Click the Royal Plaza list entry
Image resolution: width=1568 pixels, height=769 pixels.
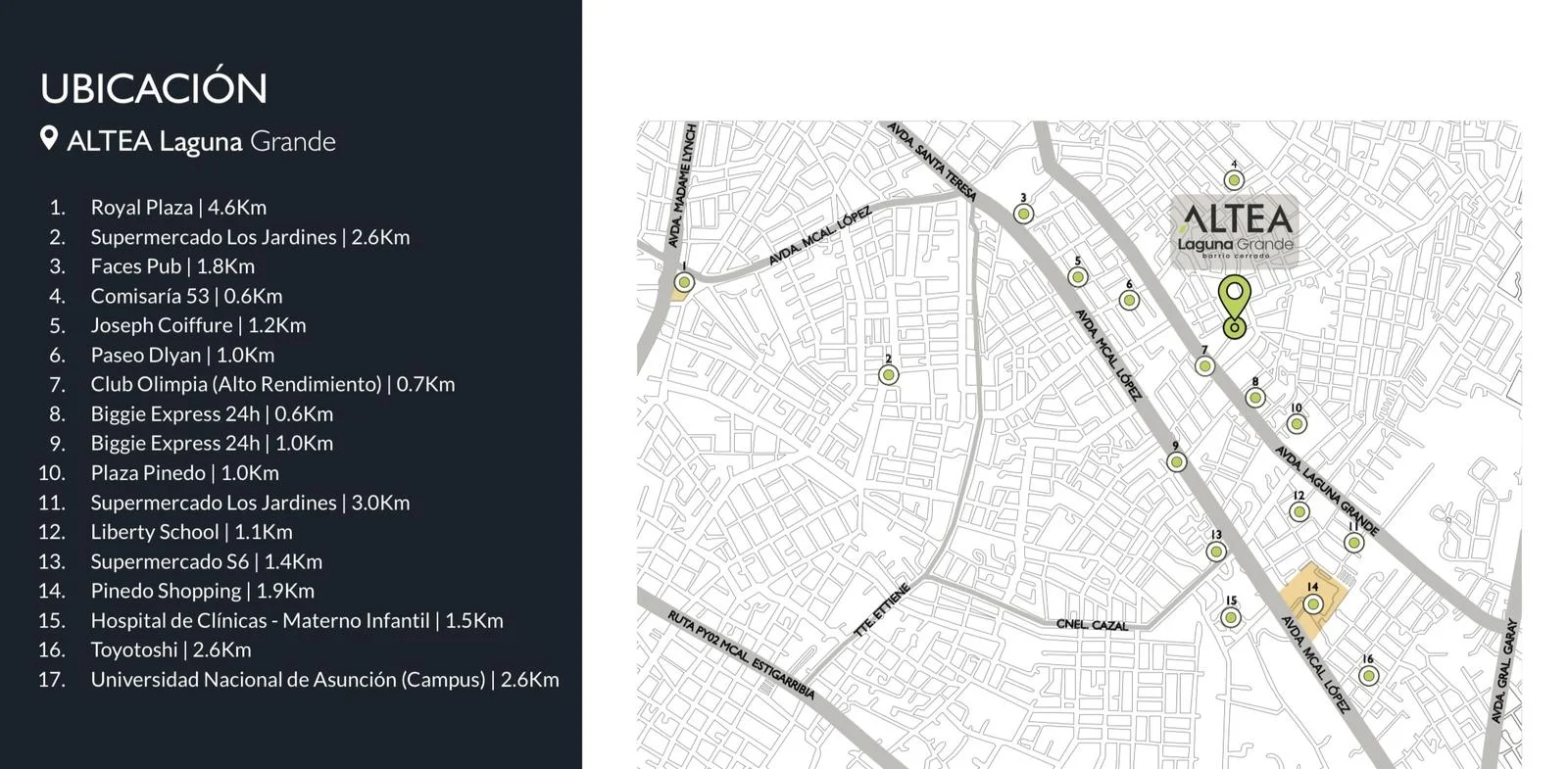tap(177, 208)
